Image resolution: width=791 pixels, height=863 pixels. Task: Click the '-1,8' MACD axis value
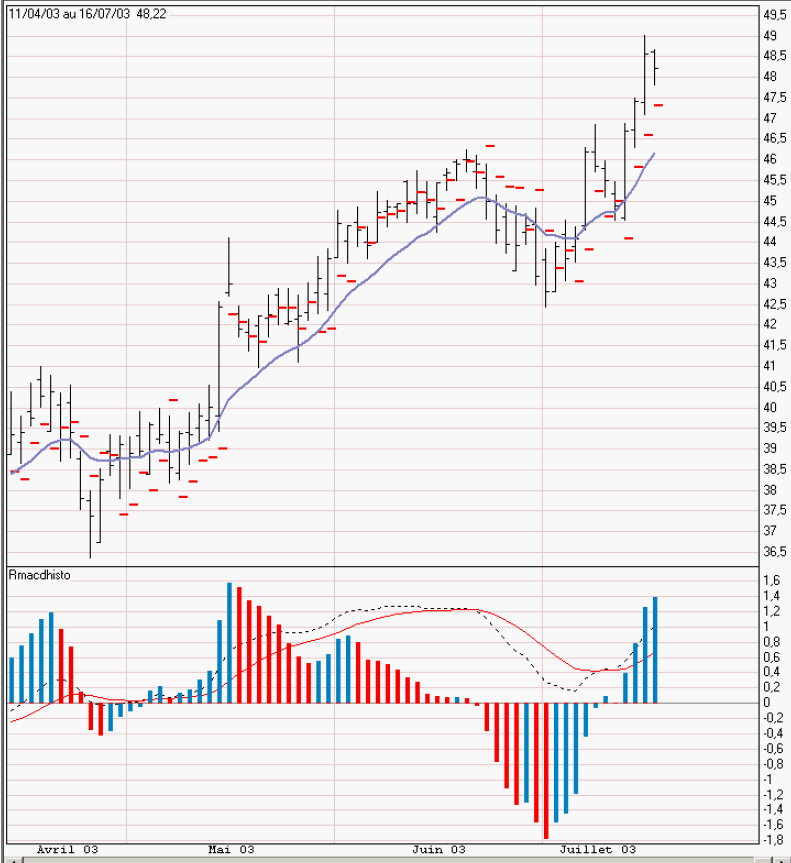pos(773,840)
